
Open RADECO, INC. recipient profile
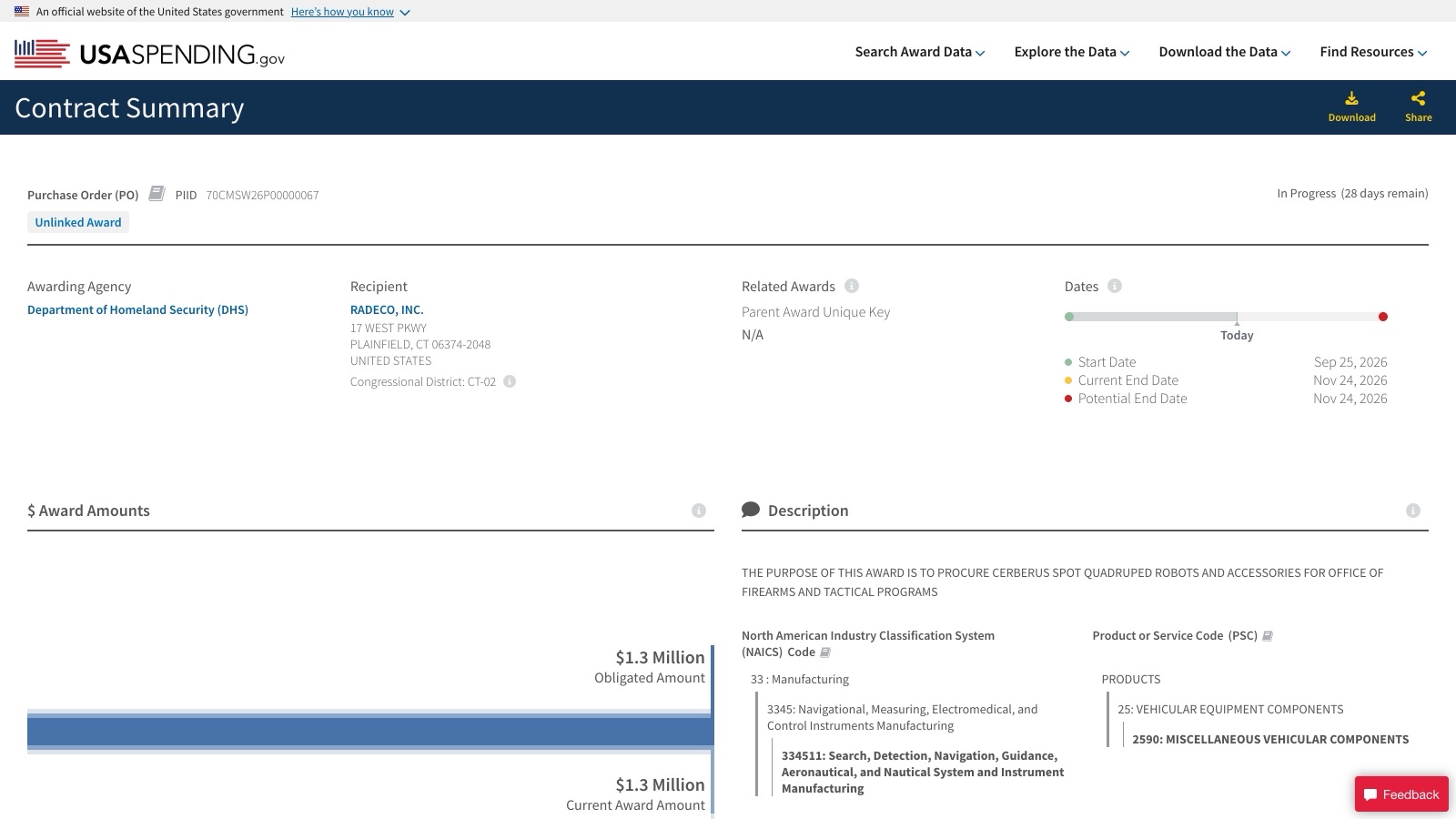coord(387,309)
